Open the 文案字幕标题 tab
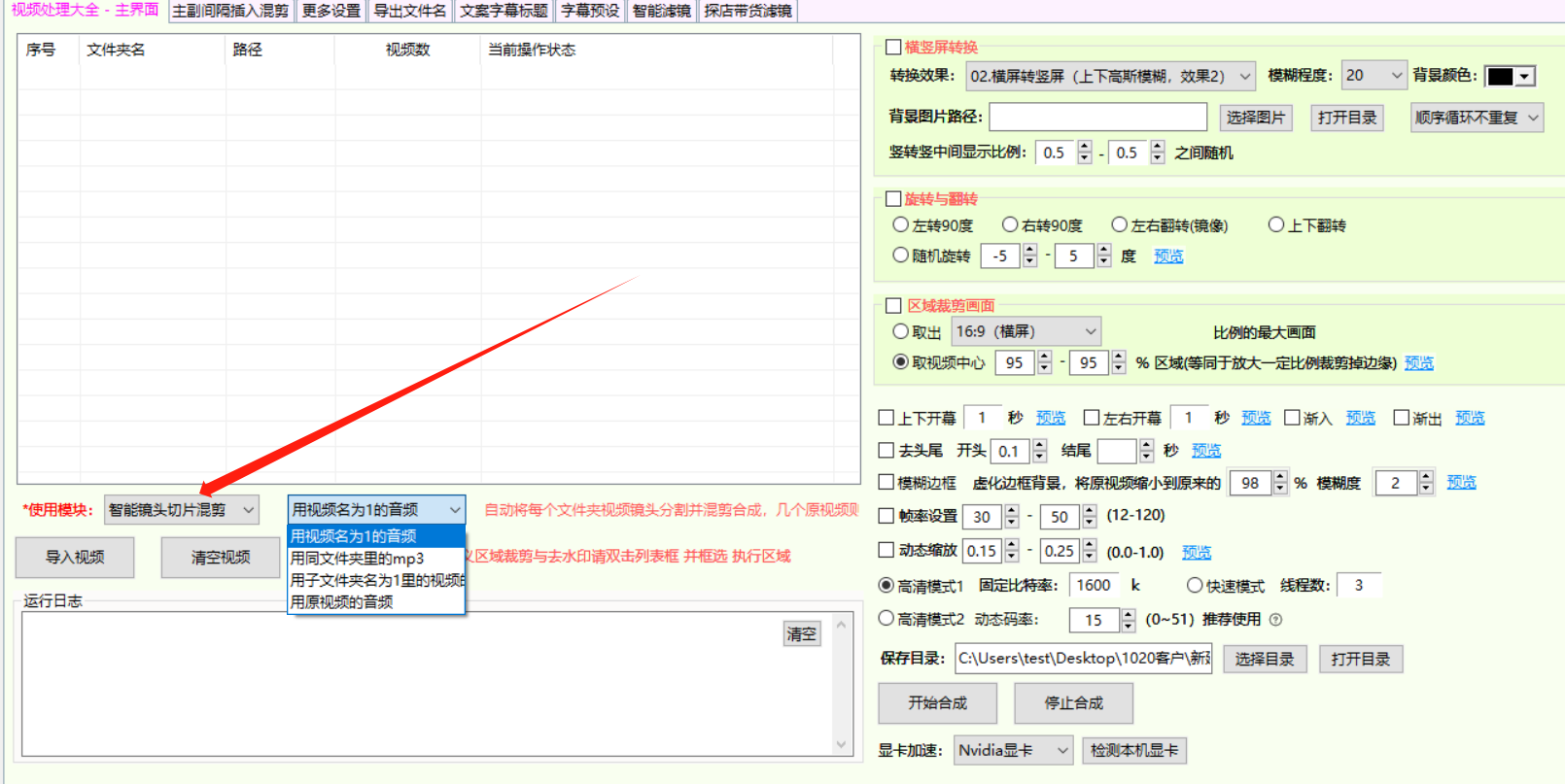 [x=504, y=11]
